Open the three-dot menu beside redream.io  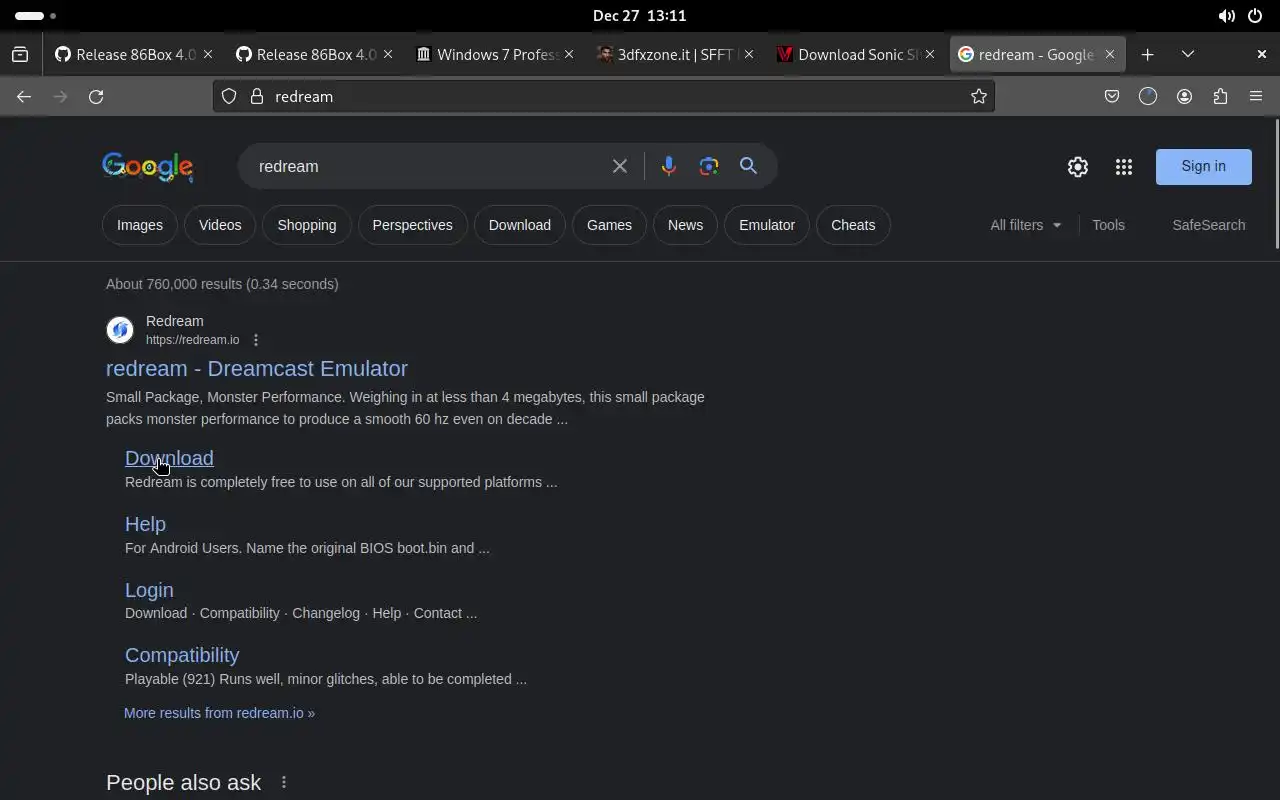(x=256, y=340)
